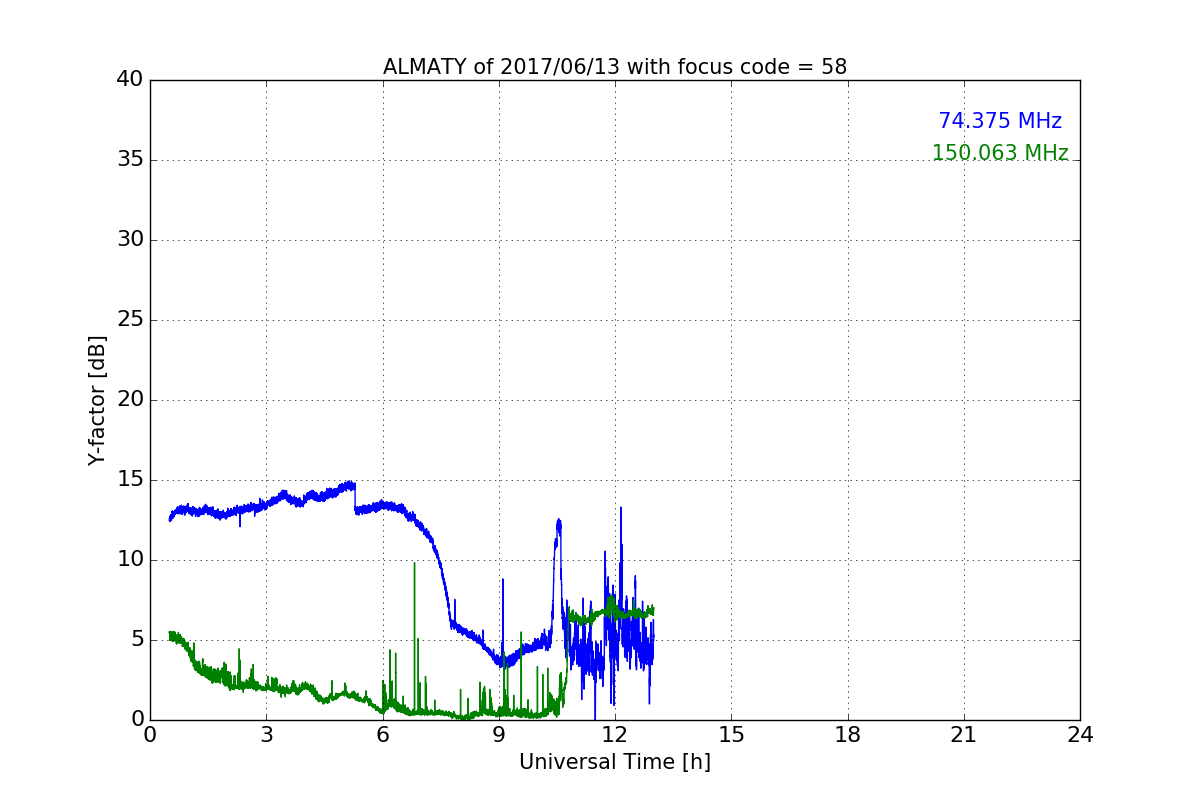
Task: Click x-axis tick label 6
Action: pos(383,735)
